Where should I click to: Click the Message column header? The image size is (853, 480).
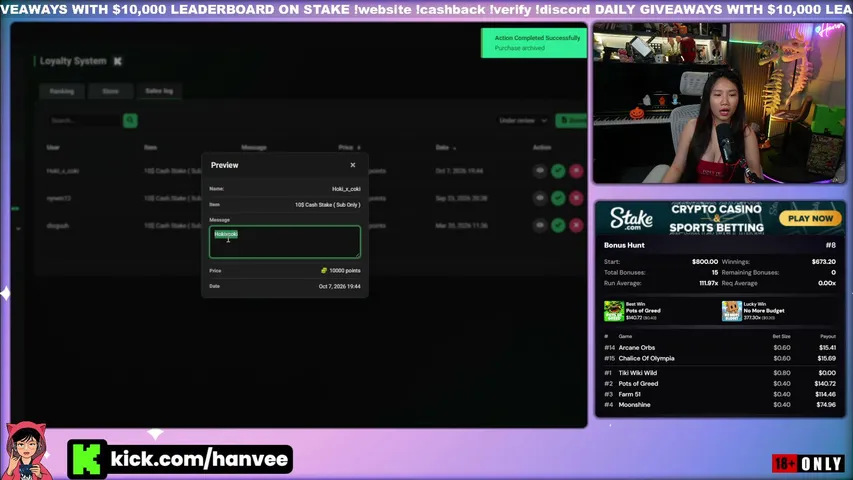(254, 147)
